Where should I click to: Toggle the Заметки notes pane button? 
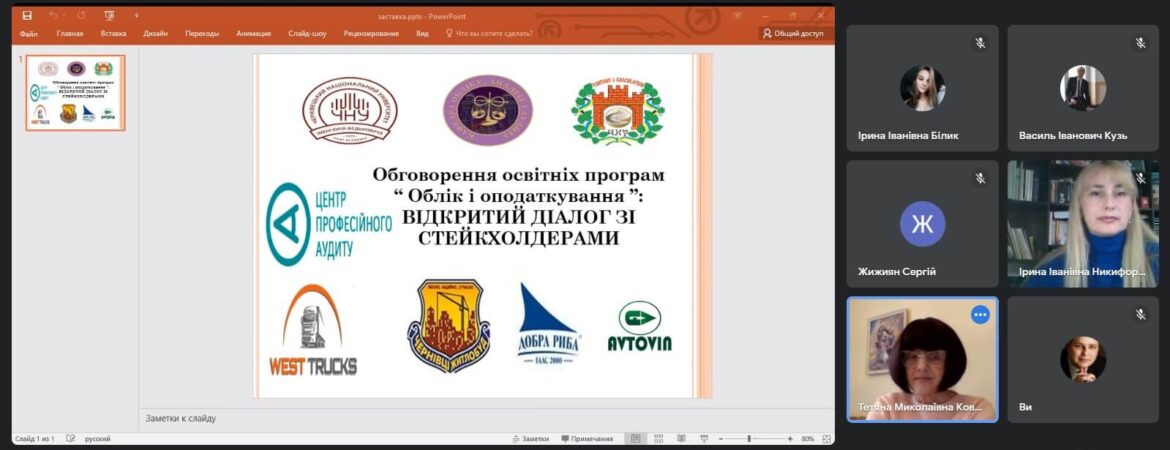(531, 439)
